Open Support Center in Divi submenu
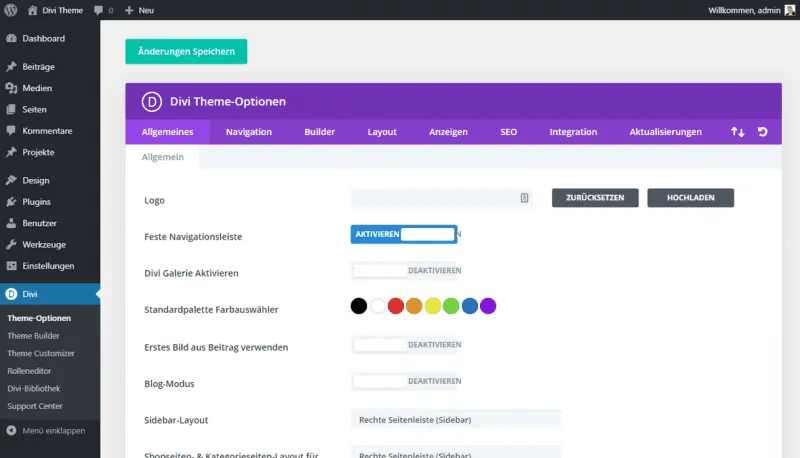The image size is (800, 458). click(x=35, y=406)
